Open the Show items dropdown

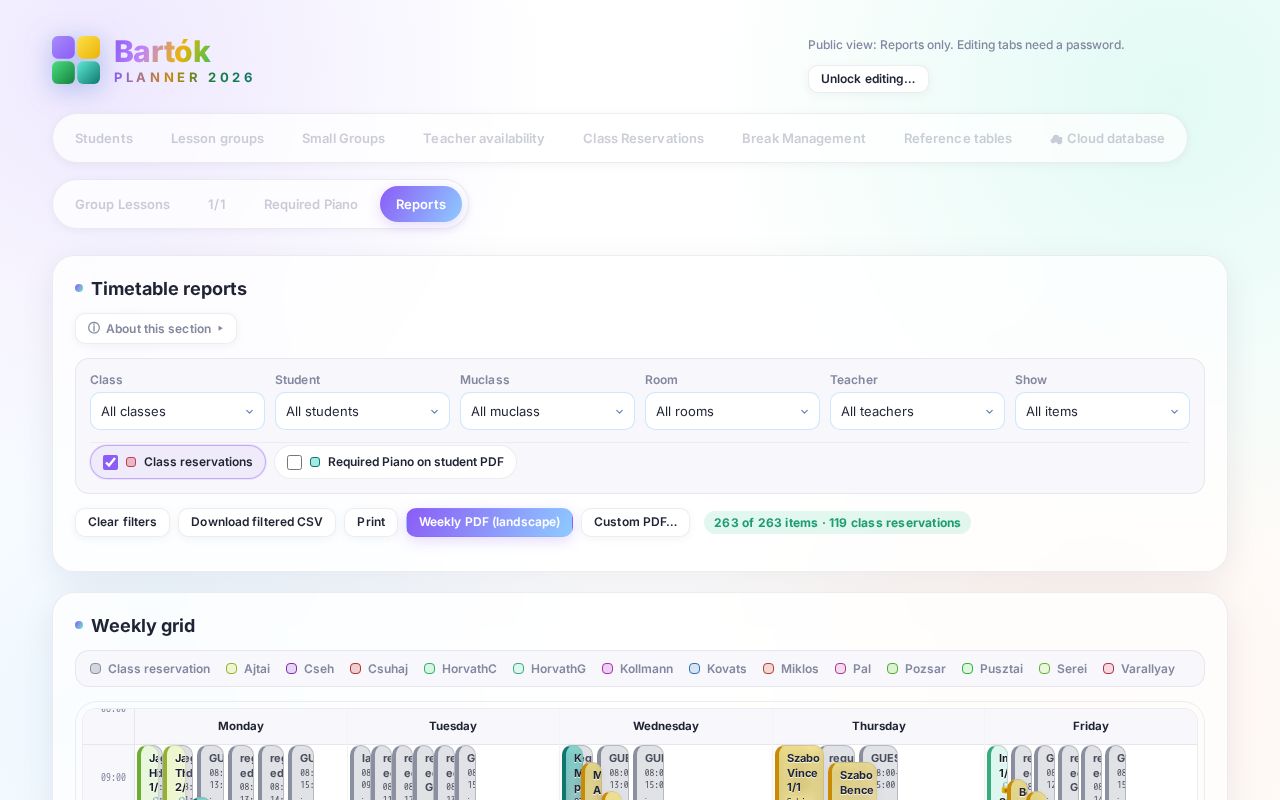(x=1102, y=411)
